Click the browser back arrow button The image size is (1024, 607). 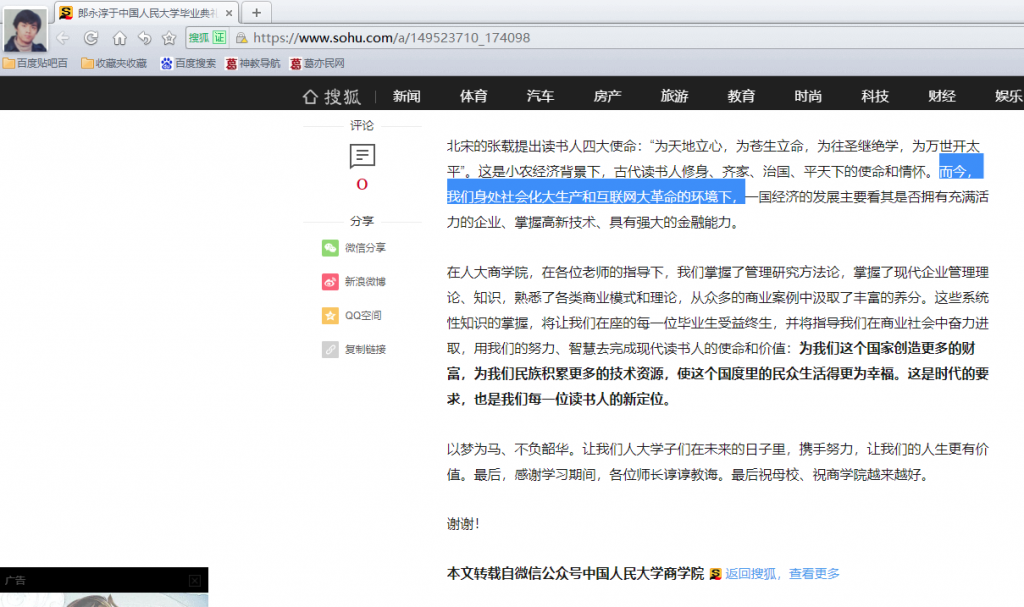coord(62,38)
